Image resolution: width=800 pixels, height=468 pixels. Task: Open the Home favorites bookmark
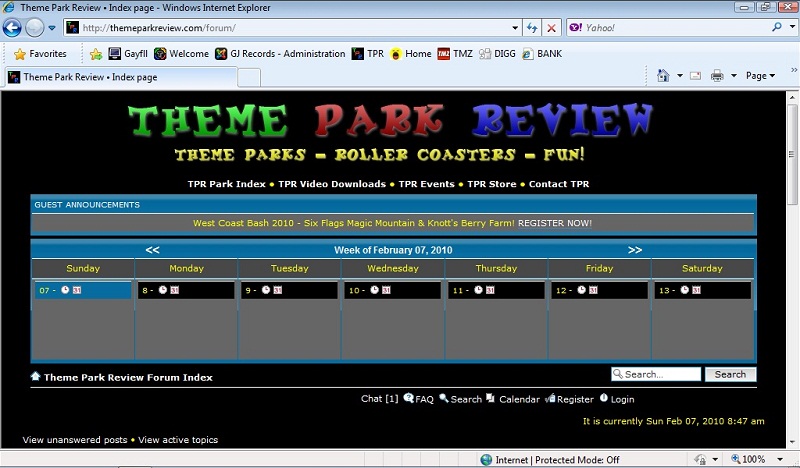point(411,54)
